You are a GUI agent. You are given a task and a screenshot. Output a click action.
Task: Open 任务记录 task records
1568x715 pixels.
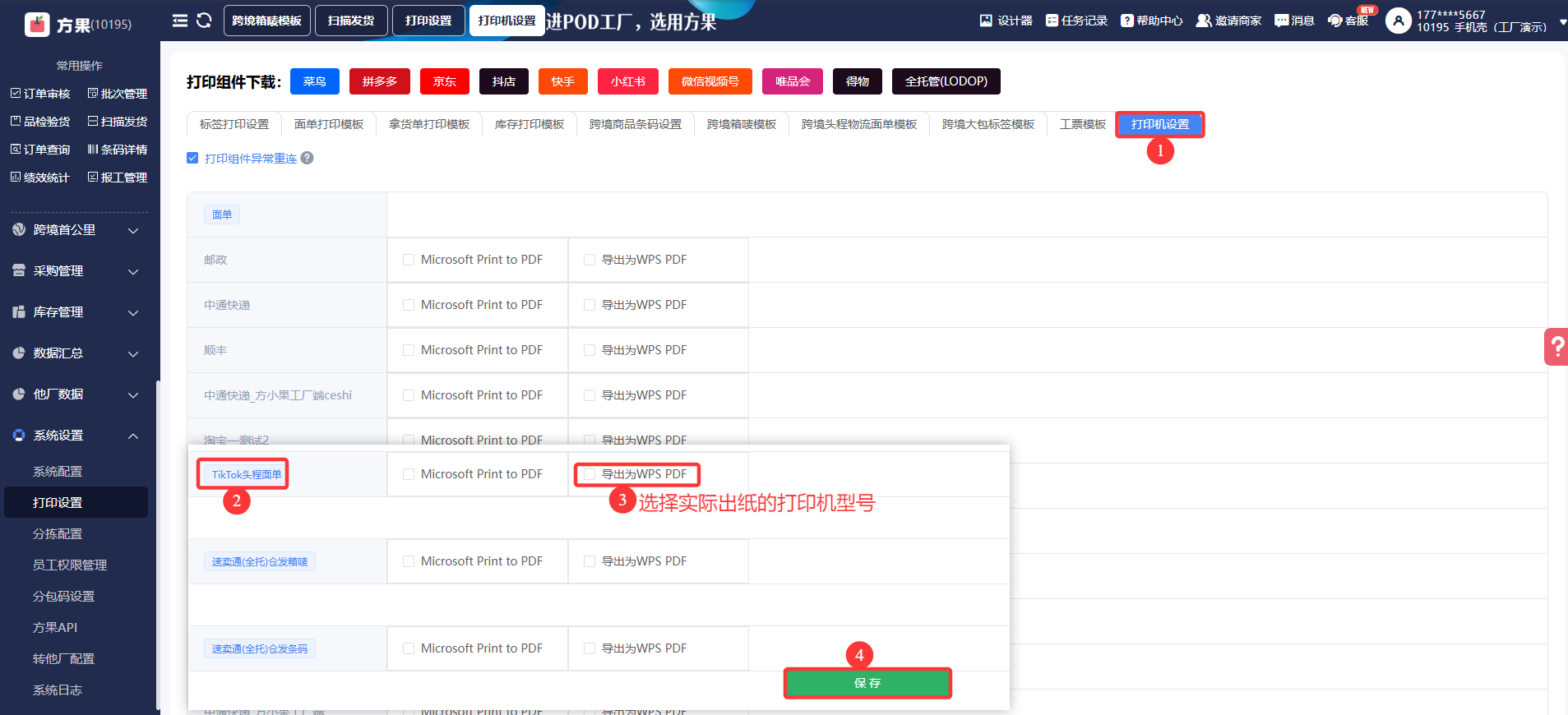point(1076,21)
